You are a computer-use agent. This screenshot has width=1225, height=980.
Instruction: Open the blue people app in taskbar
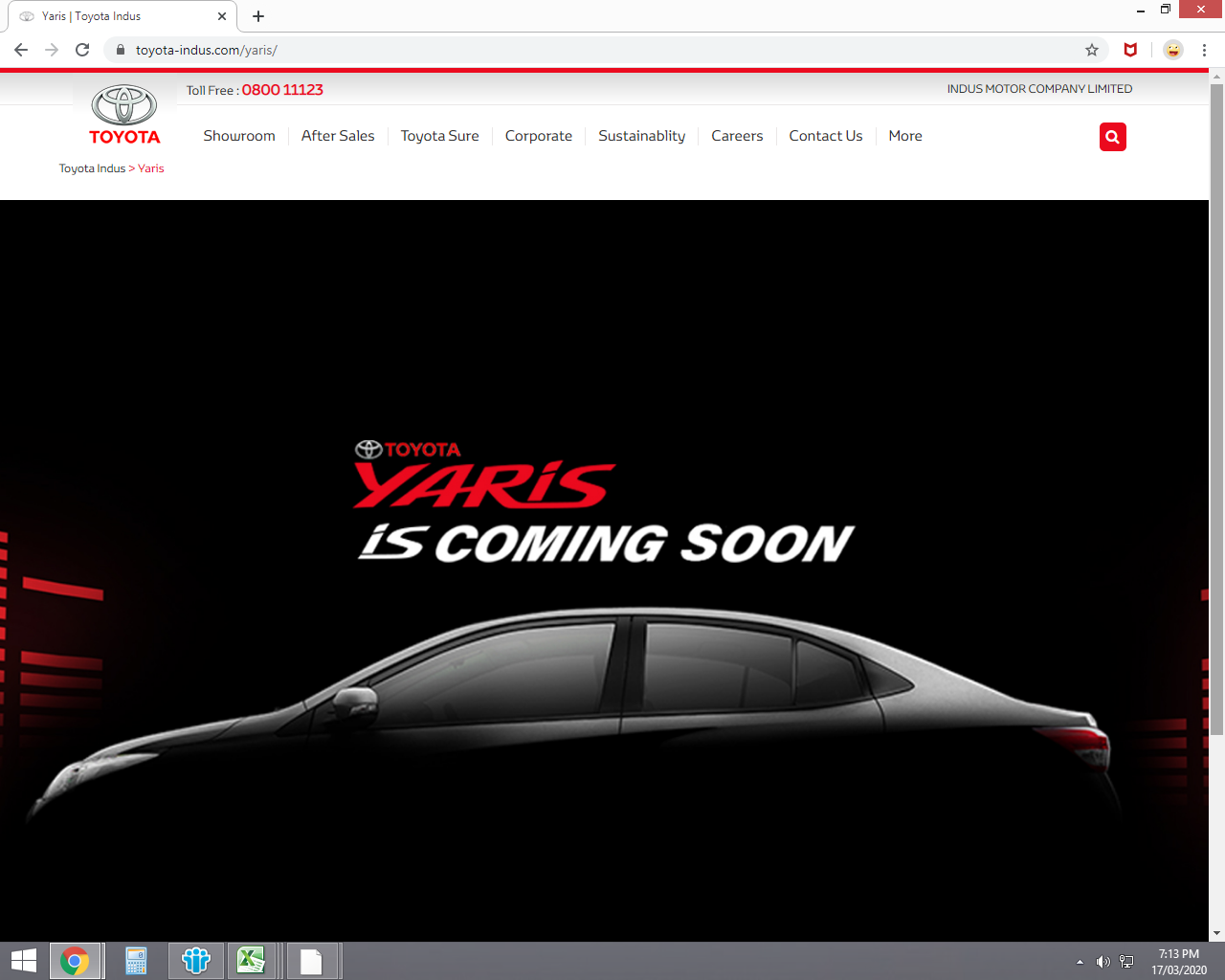[x=196, y=961]
